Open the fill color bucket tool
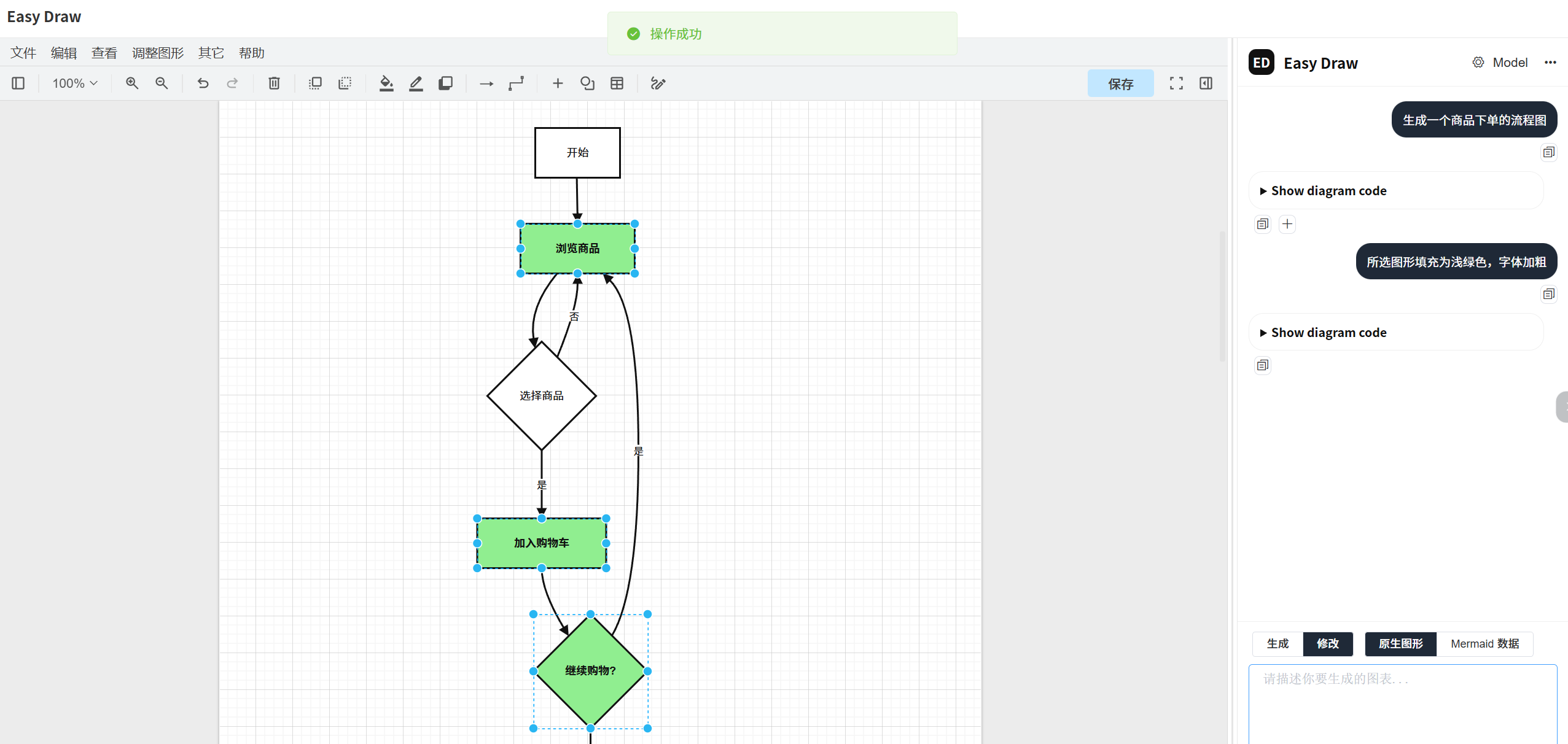The image size is (1568, 744). (386, 83)
